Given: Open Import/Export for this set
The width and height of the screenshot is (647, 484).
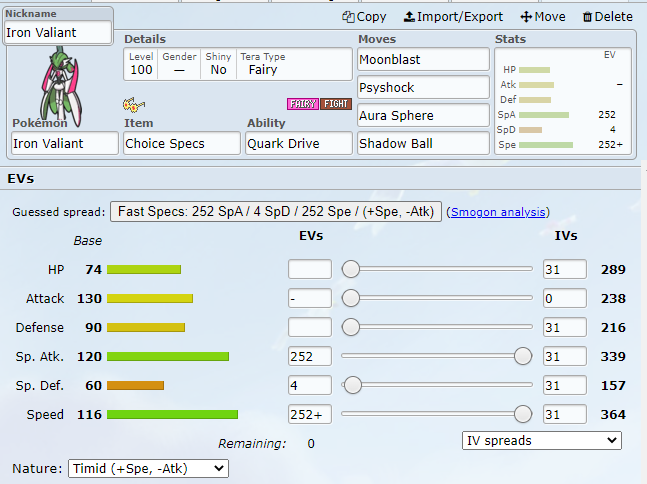Looking at the screenshot, I should click(453, 17).
